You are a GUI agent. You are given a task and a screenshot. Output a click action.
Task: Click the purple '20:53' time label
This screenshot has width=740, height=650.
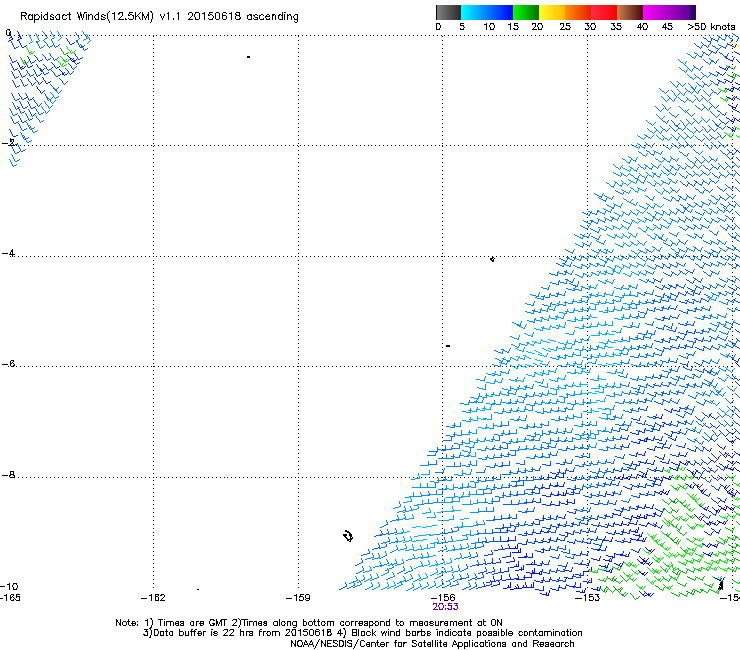(445, 607)
